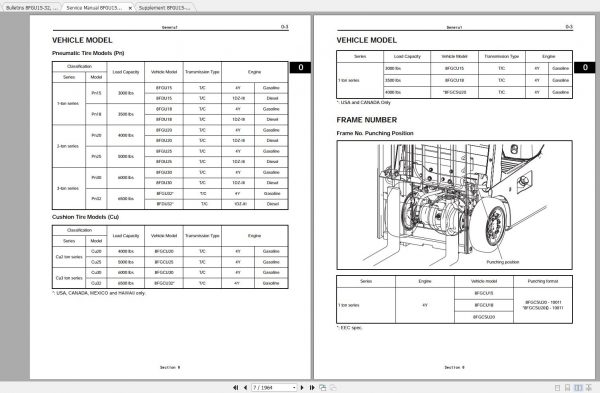The width and height of the screenshot is (600, 393).
Task: Open the Supplement 8FGU15 tab
Action: [x=165, y=8]
